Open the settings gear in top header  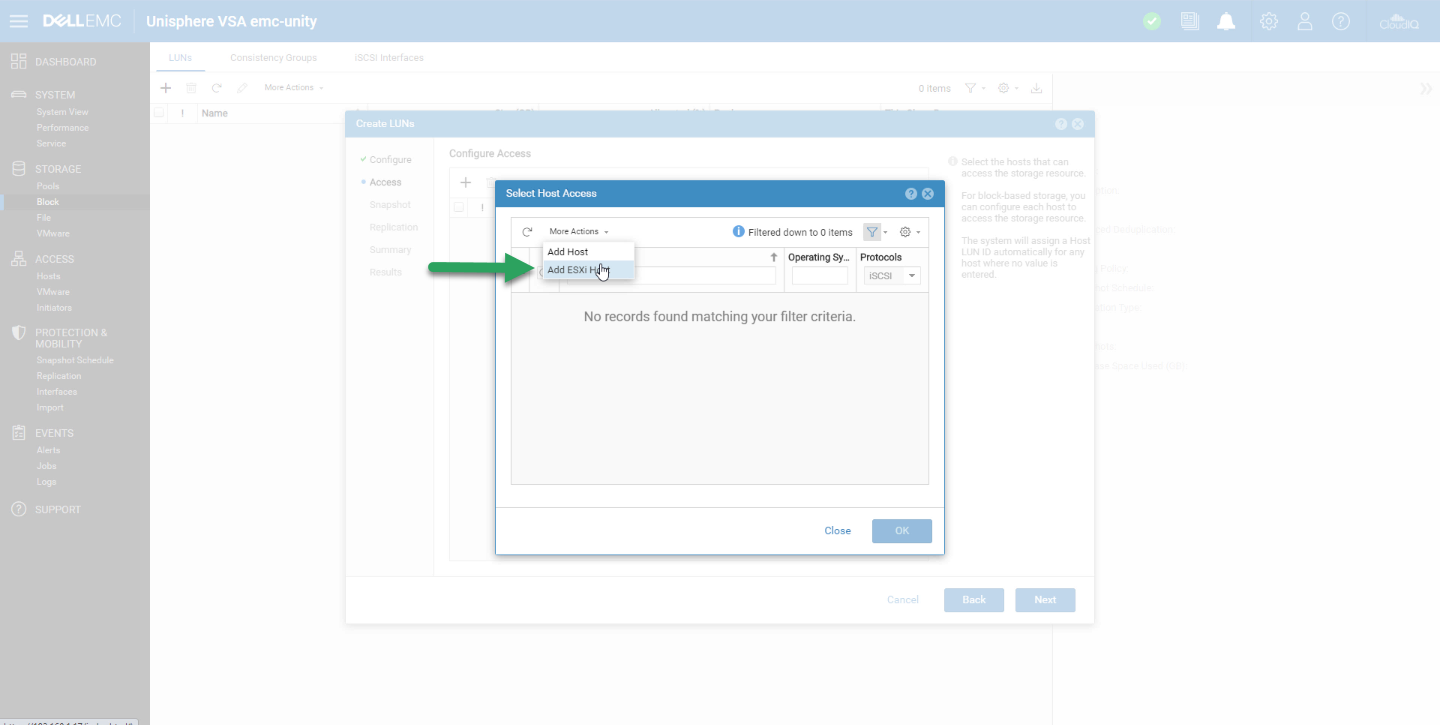pos(1269,21)
